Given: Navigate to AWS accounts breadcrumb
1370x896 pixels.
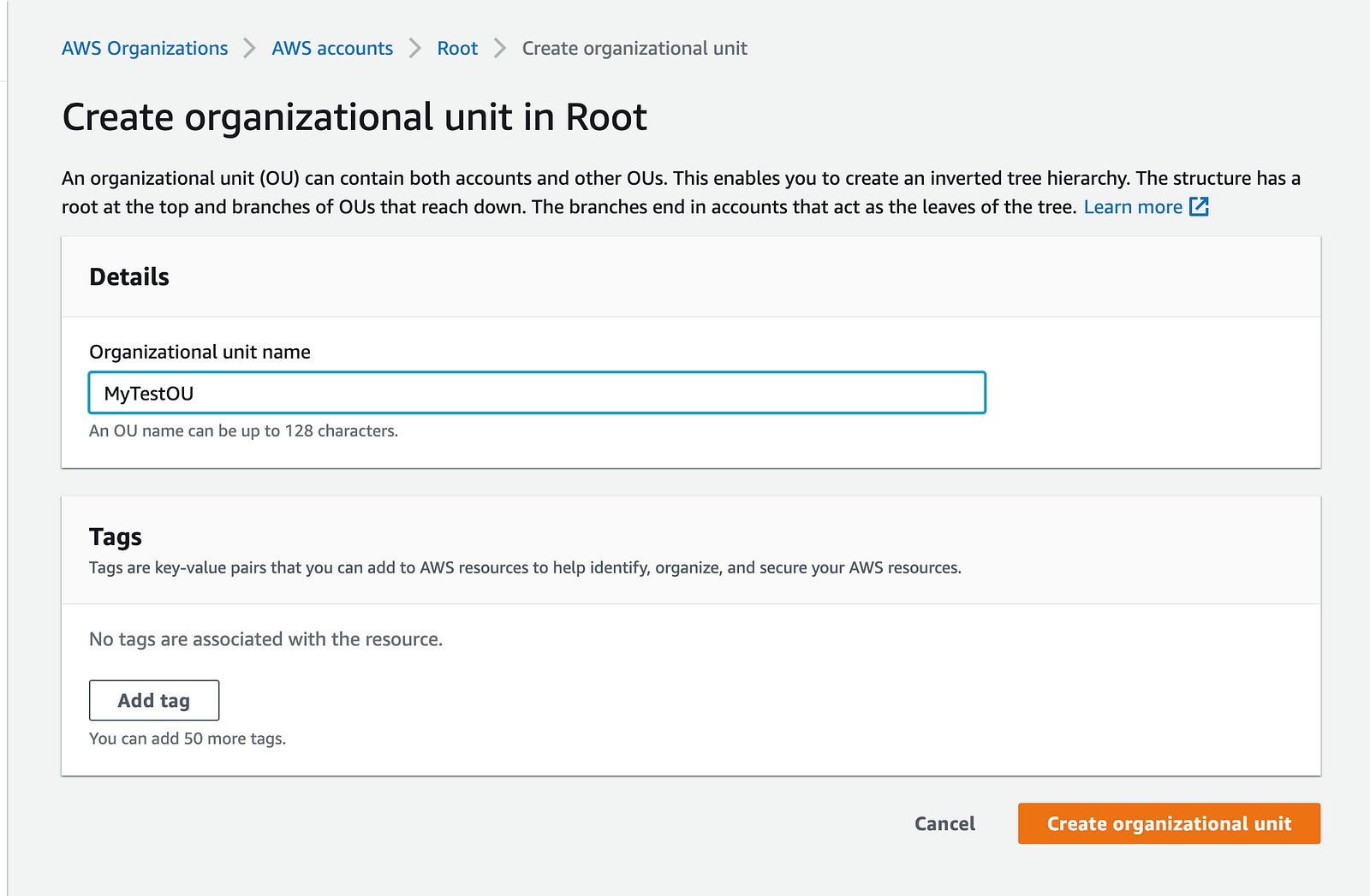Looking at the screenshot, I should click(x=332, y=49).
